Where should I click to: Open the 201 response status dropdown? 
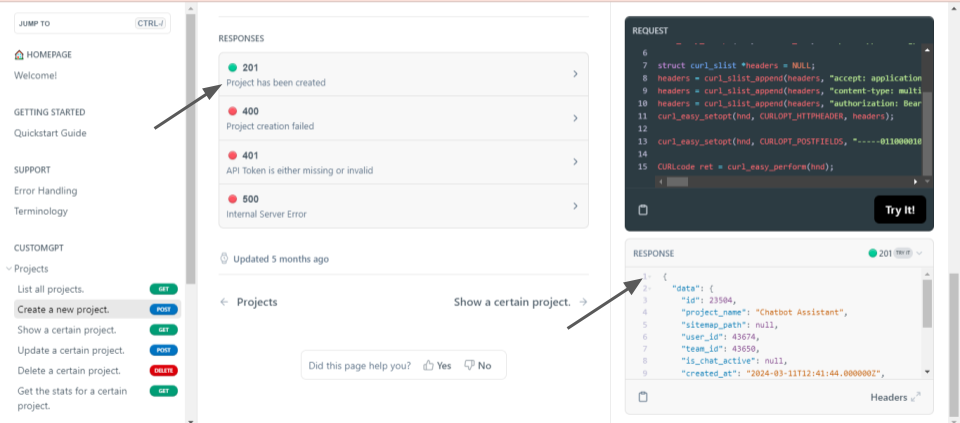click(x=896, y=253)
